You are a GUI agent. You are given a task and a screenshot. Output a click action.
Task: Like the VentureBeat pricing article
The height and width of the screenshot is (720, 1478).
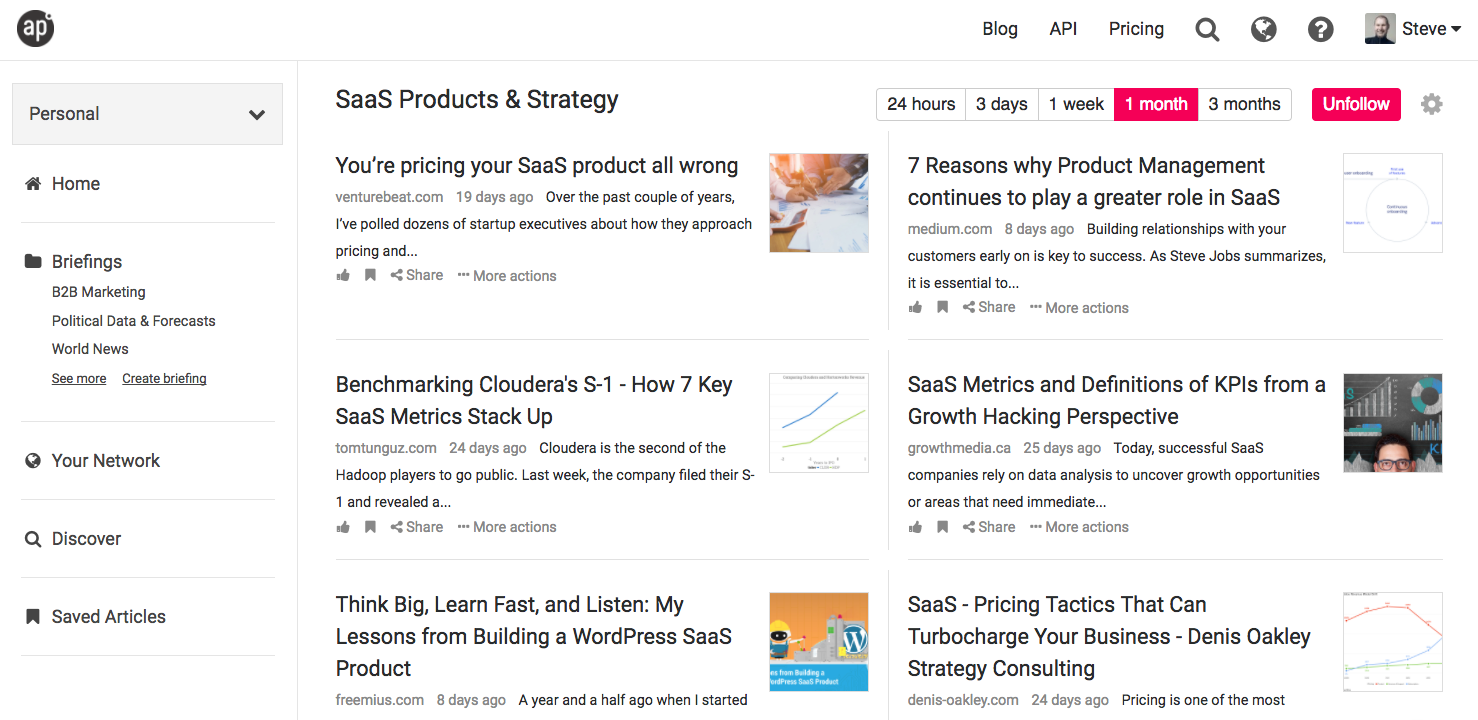pos(343,276)
